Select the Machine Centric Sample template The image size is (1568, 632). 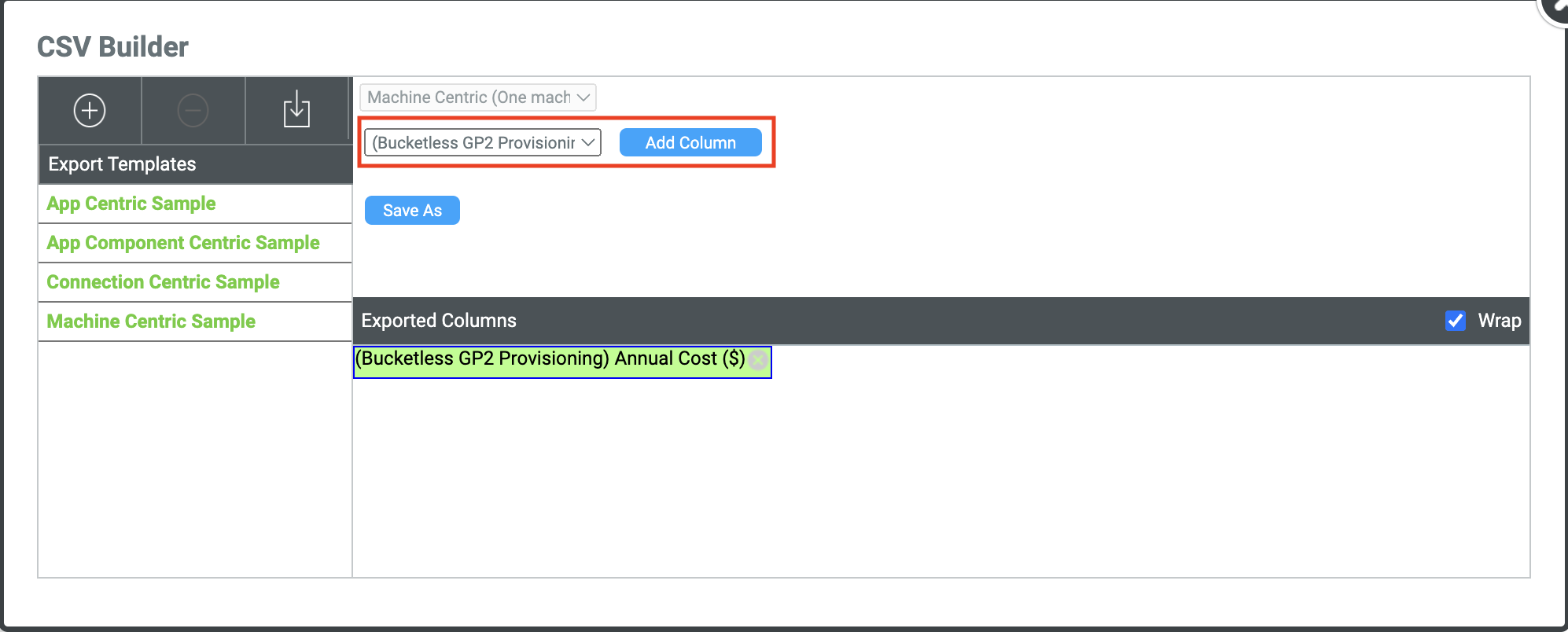[151, 322]
